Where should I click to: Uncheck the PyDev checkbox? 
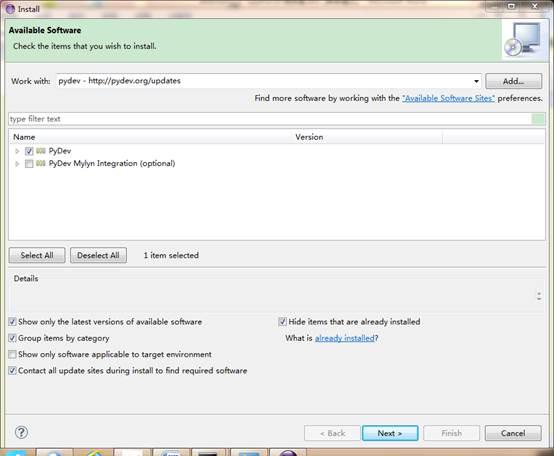click(x=29, y=151)
